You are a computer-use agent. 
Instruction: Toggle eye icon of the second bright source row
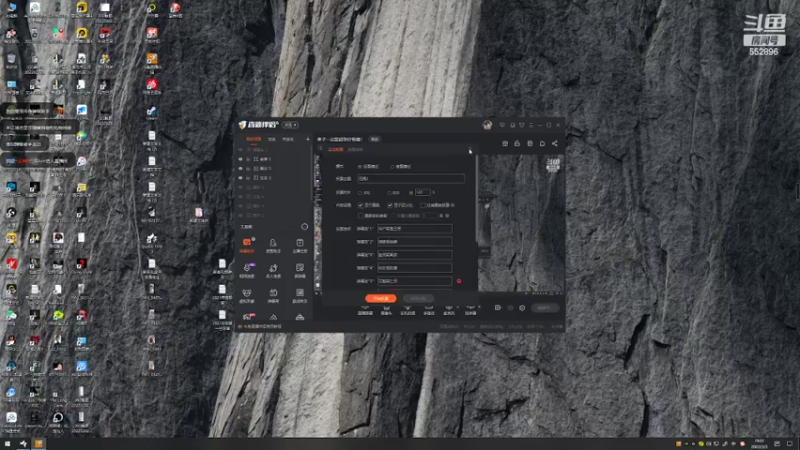241,168
